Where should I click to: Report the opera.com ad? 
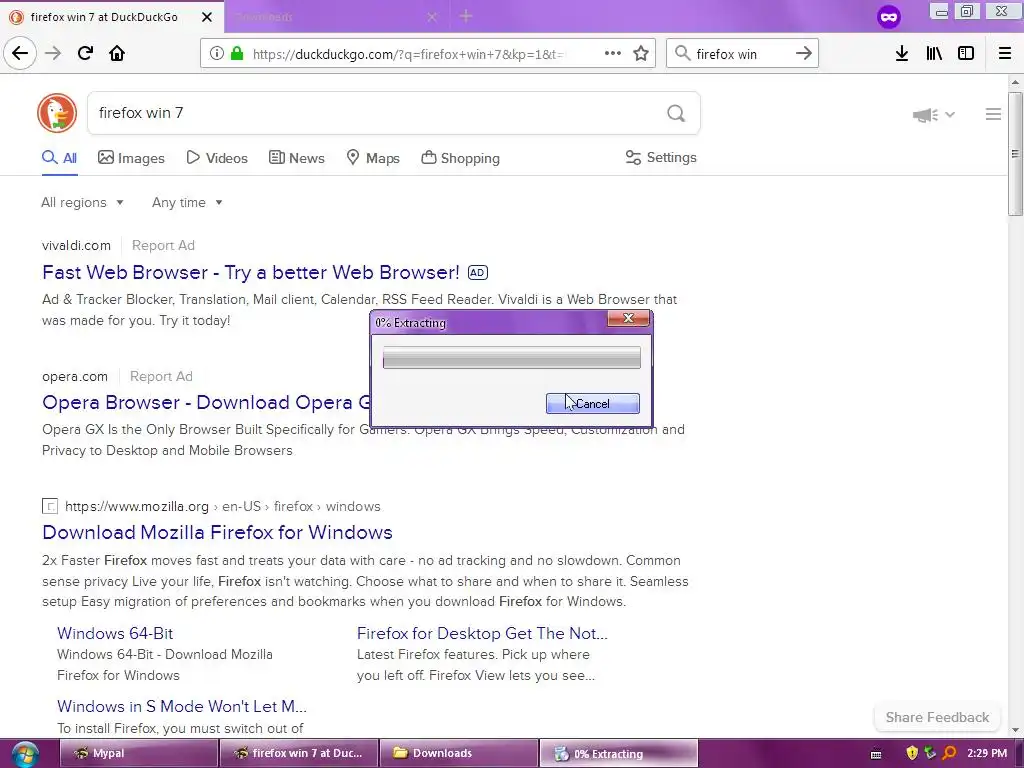[x=161, y=377]
